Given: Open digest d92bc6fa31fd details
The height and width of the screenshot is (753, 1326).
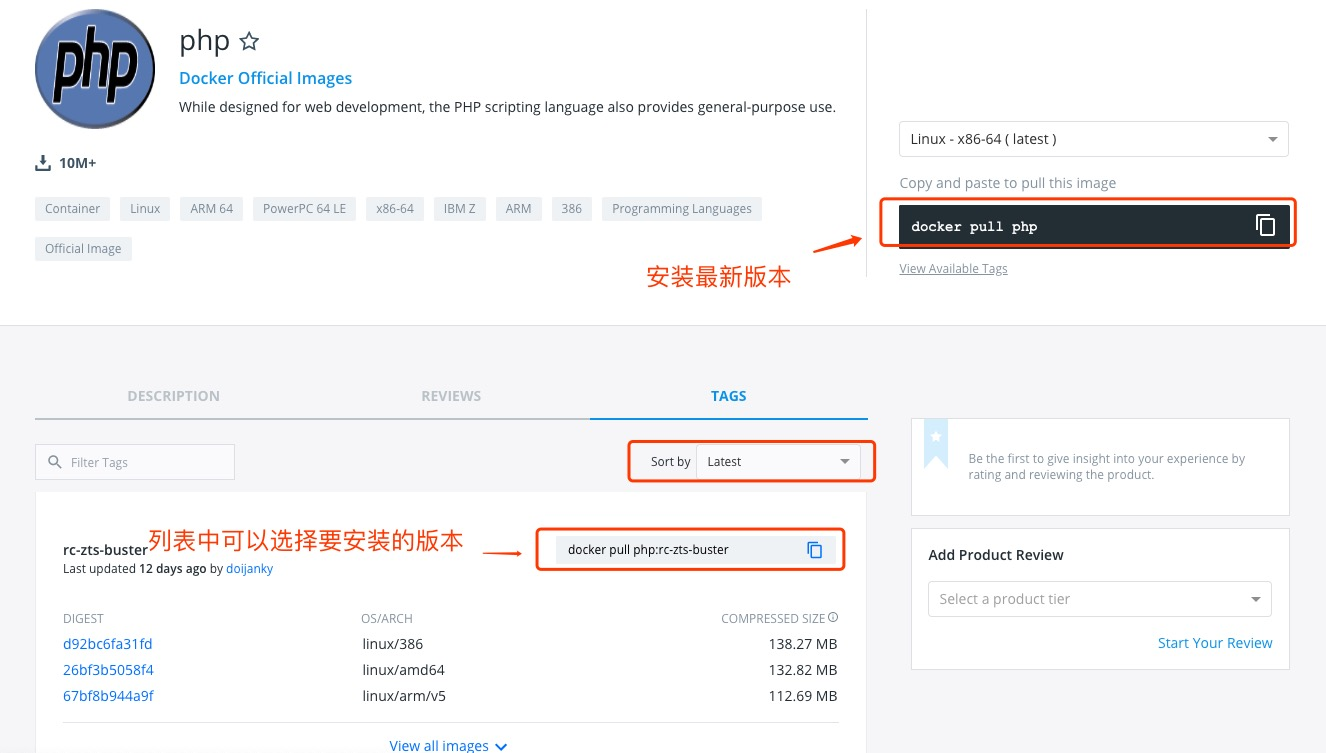Looking at the screenshot, I should [x=107, y=644].
